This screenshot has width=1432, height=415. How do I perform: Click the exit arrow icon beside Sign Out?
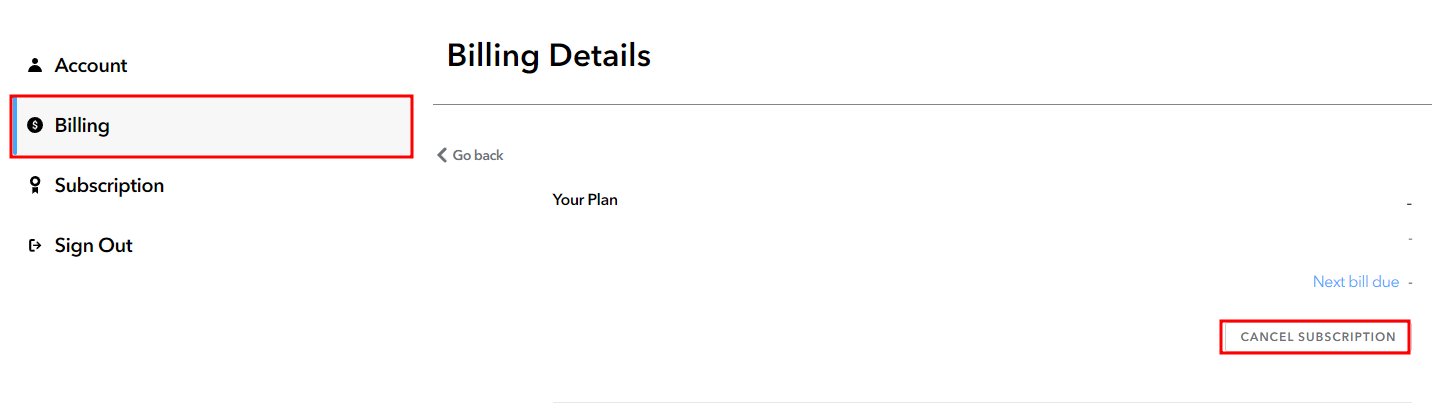click(x=35, y=245)
